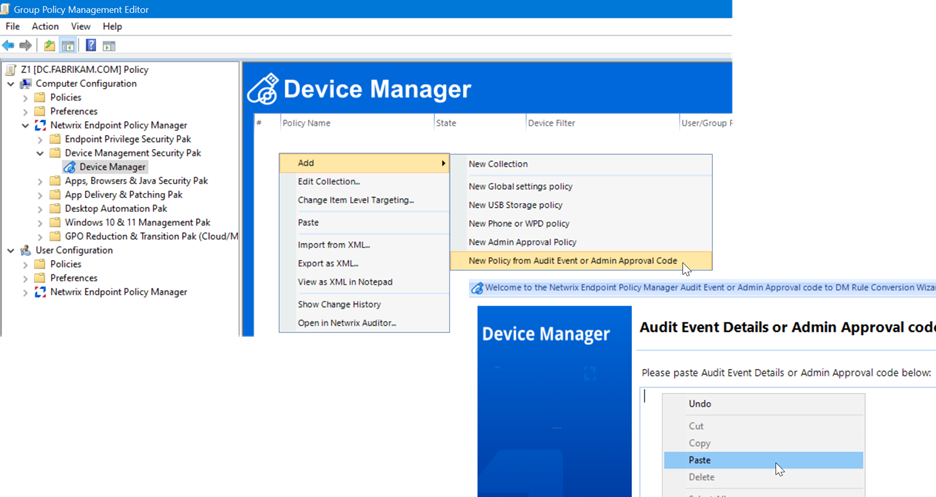Click the User Configuration icon
The height and width of the screenshot is (497, 936).
coord(26,250)
